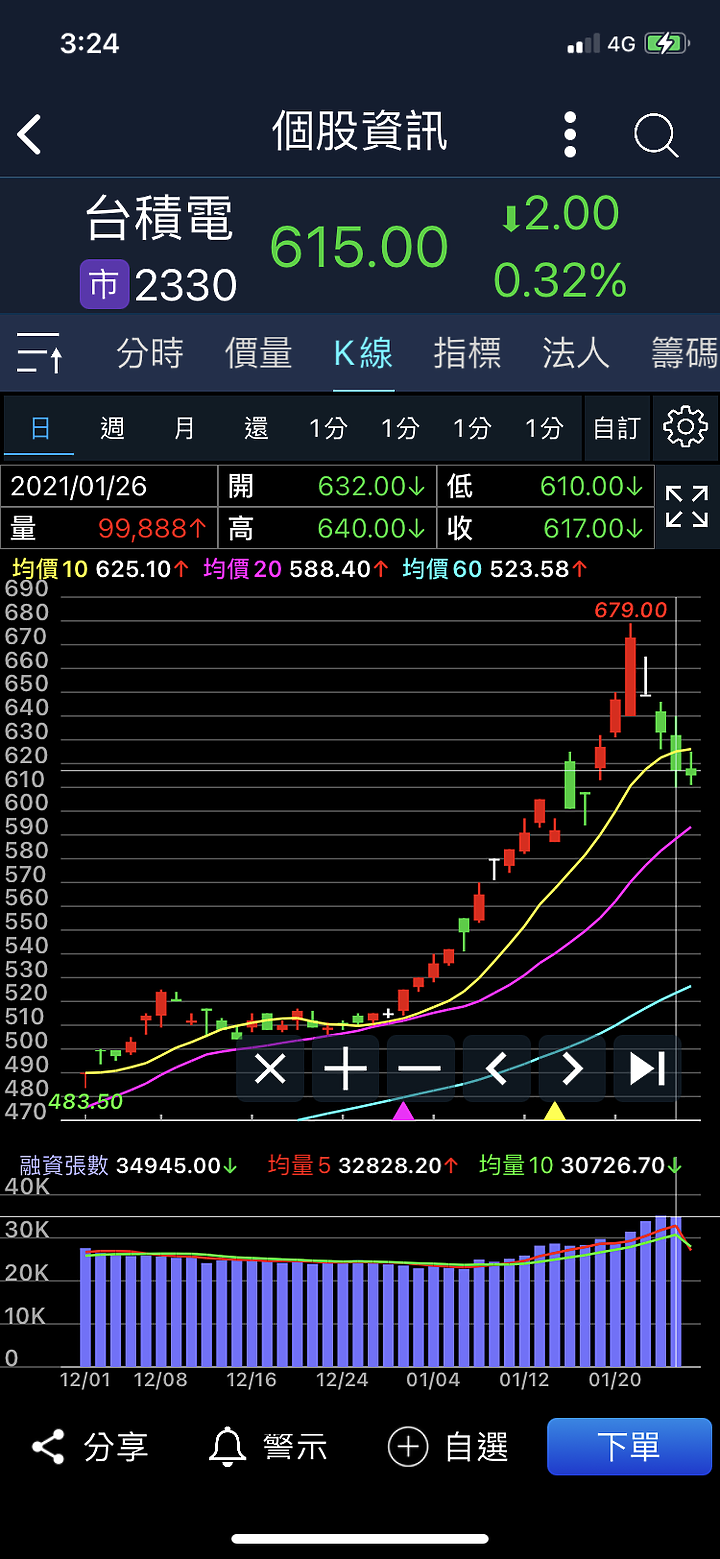Open the list sort menu icon

(x=40, y=353)
